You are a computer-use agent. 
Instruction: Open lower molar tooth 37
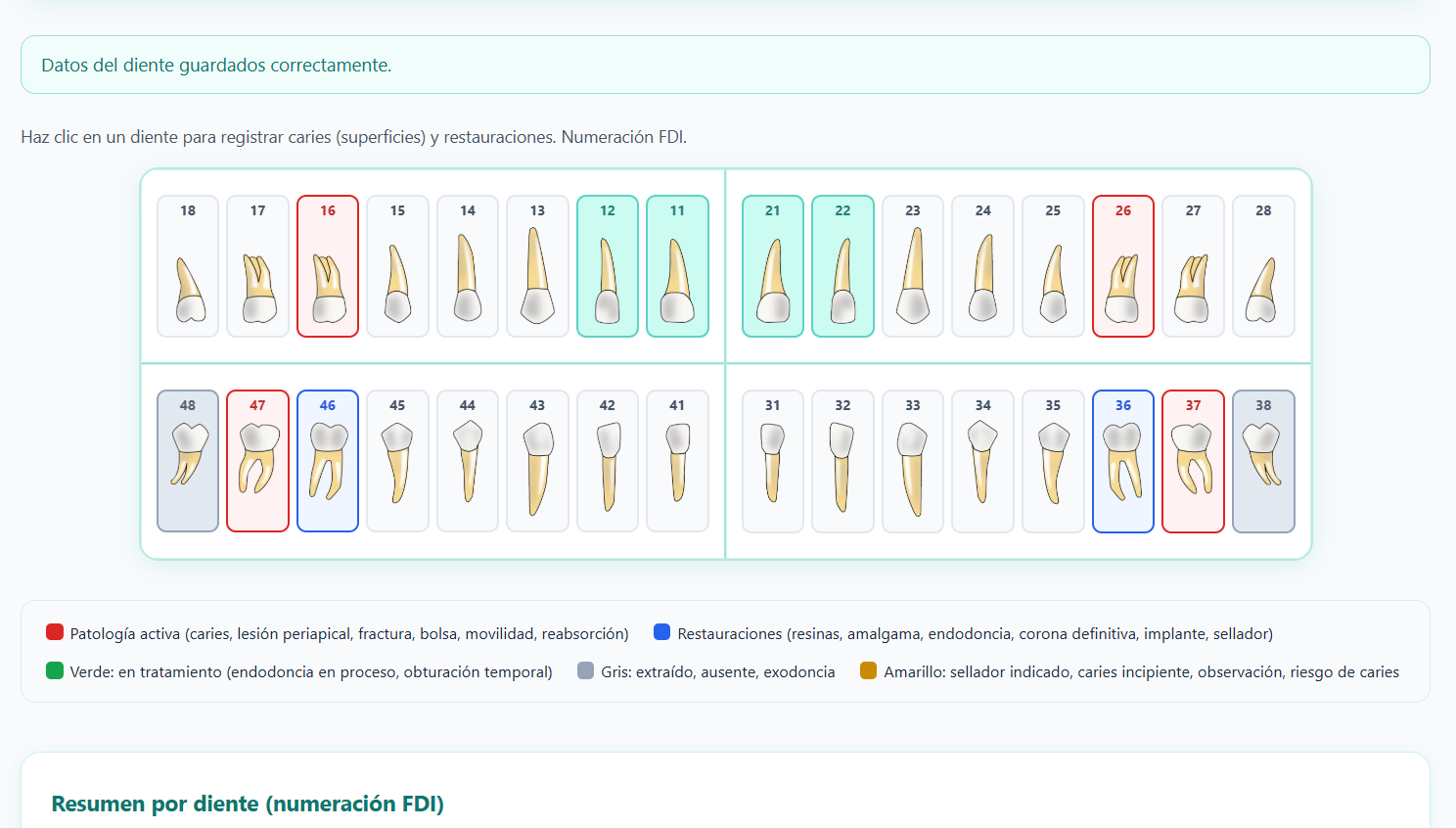coord(1193,461)
